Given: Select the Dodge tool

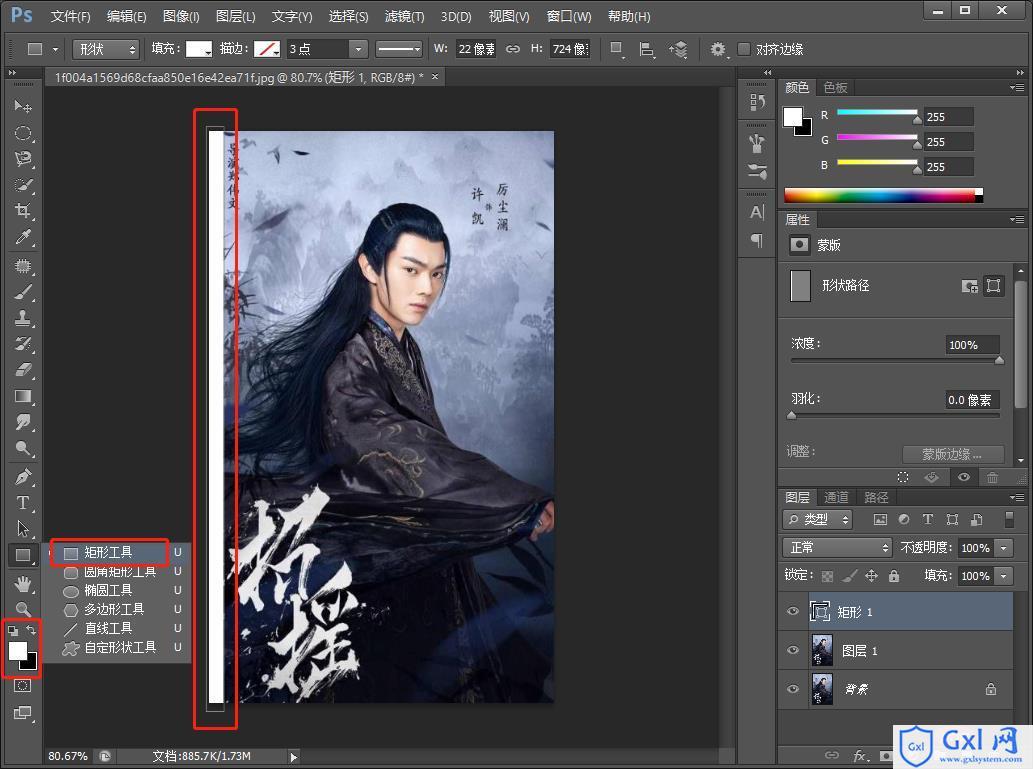Looking at the screenshot, I should pos(22,449).
